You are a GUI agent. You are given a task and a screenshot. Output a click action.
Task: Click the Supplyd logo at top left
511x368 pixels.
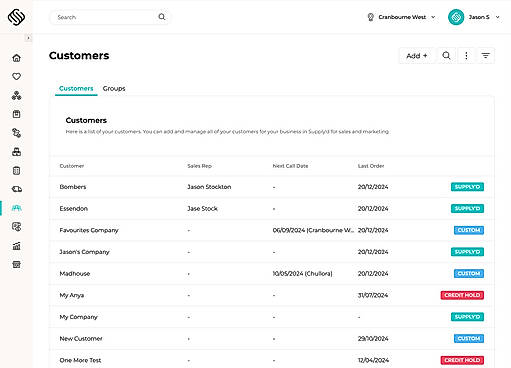click(16, 17)
